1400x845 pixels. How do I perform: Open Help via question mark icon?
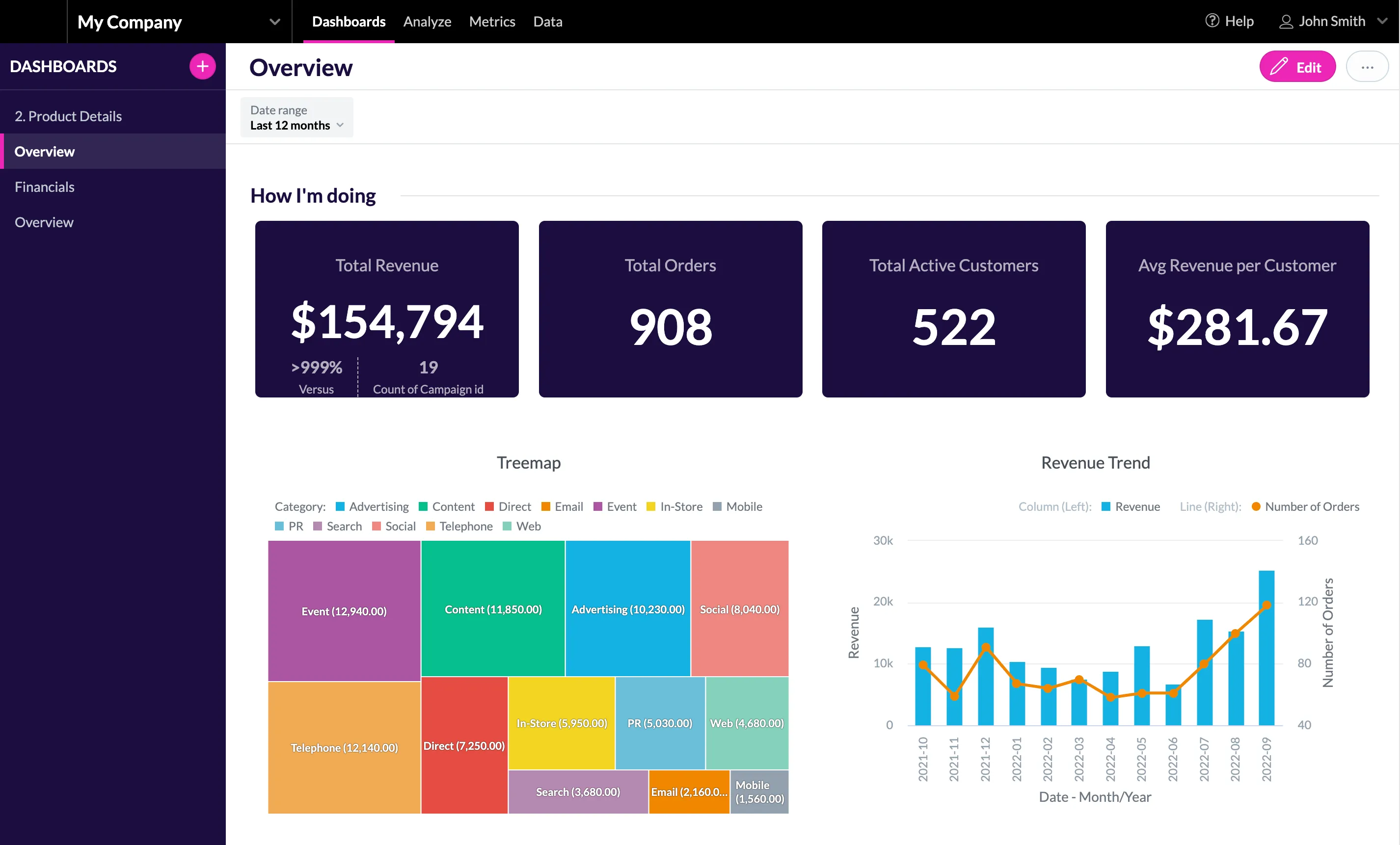(1212, 21)
